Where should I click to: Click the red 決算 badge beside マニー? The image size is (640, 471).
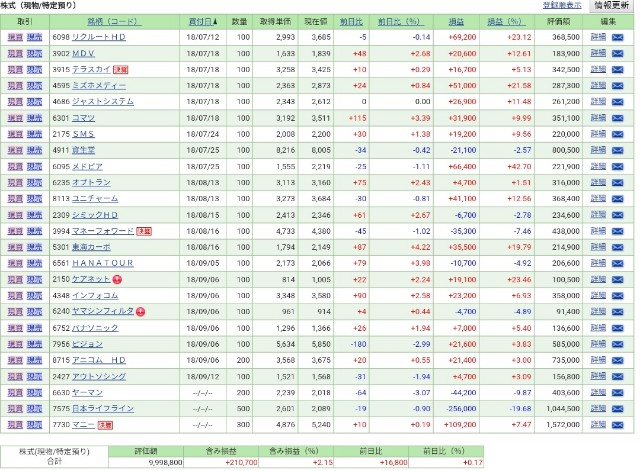click(105, 425)
